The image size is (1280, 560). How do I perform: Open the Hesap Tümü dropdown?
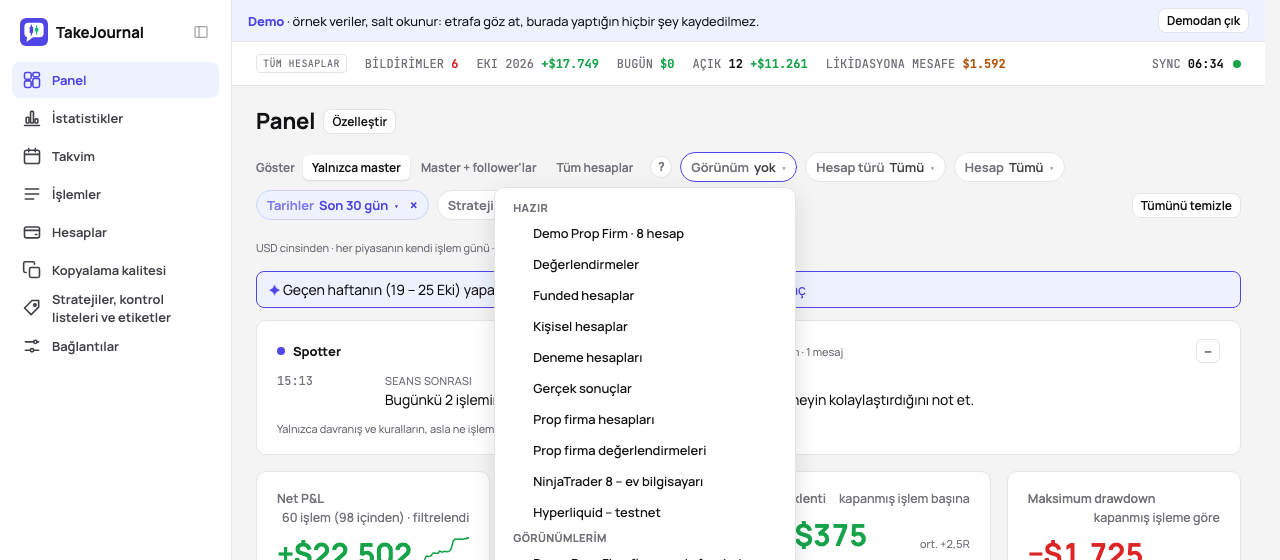(1009, 167)
